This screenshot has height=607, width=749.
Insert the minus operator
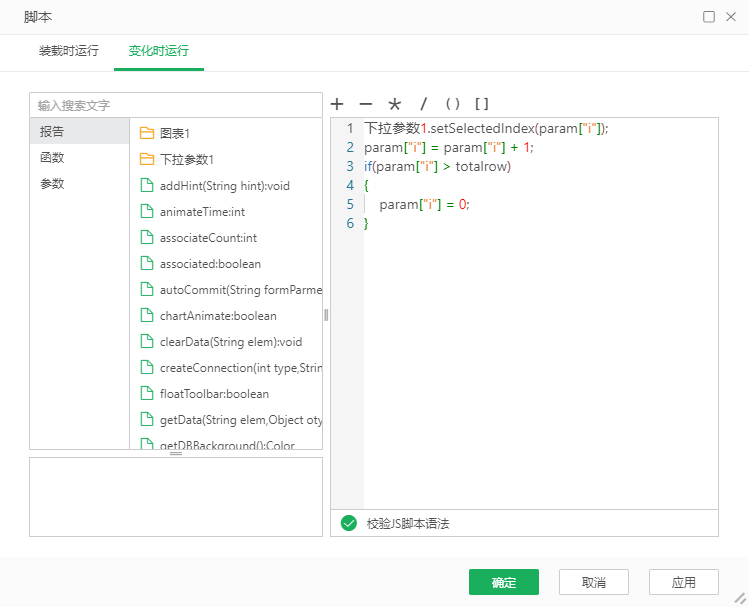pyautogui.click(x=365, y=104)
